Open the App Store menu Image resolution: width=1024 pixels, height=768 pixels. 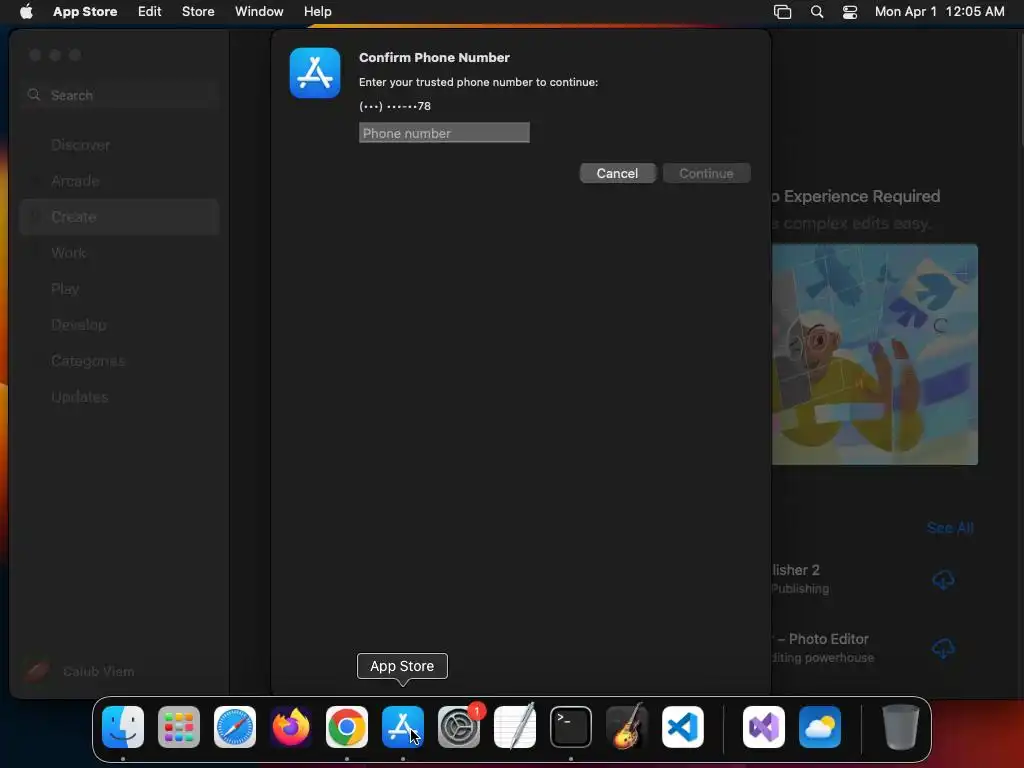coord(85,11)
